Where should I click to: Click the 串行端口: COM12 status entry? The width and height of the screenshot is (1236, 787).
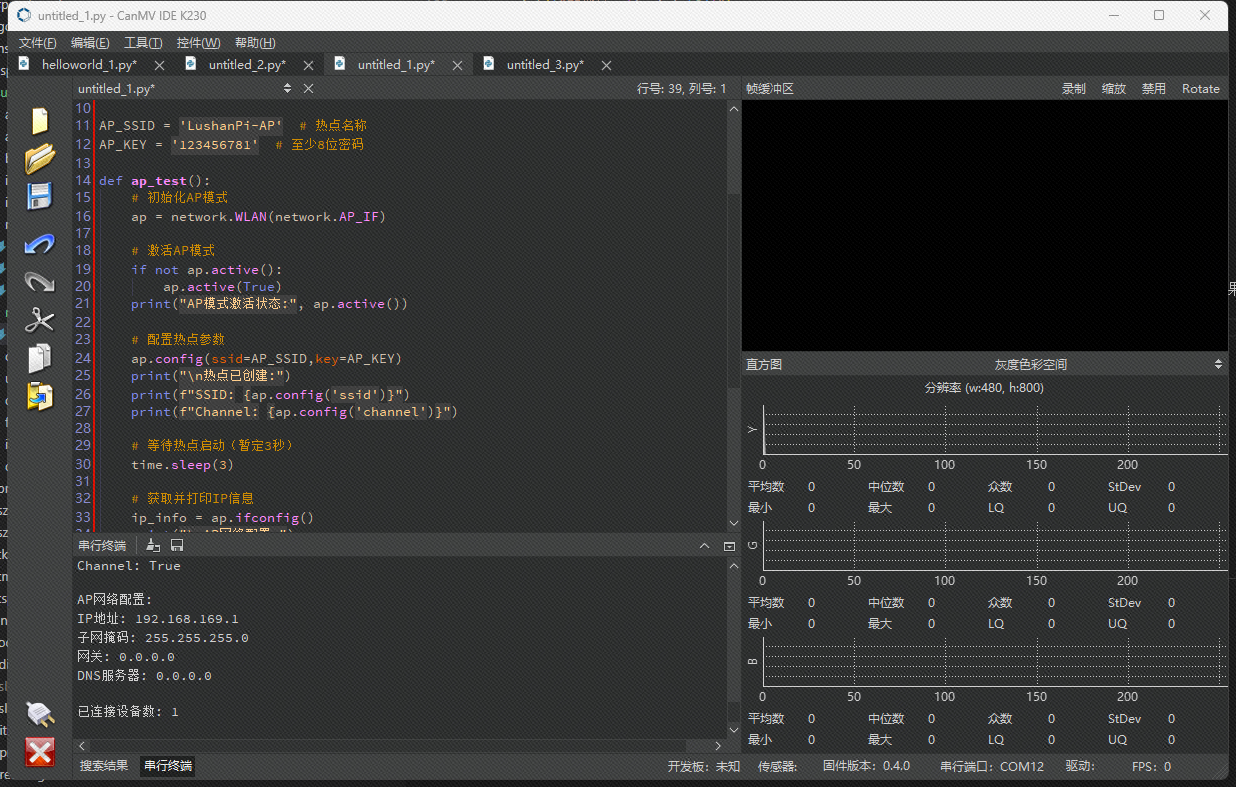coord(992,767)
